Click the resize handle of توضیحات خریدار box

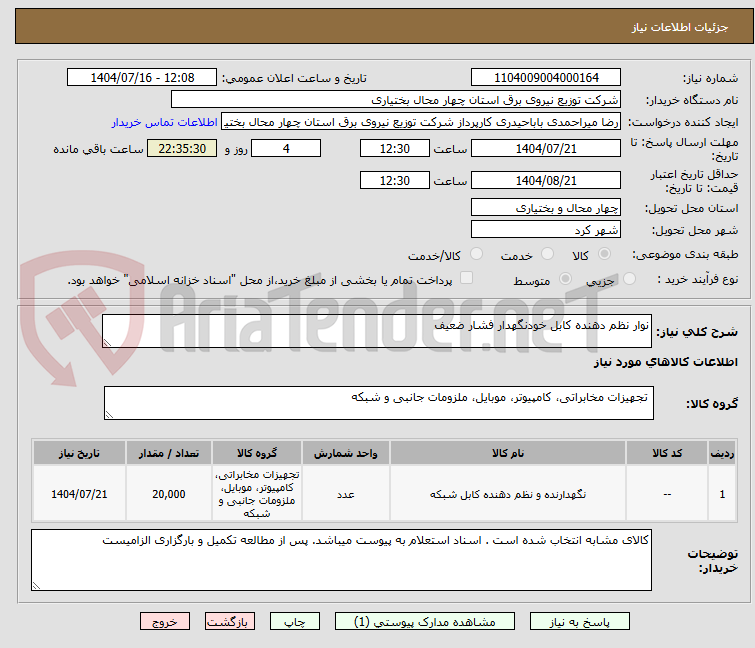click(x=36, y=585)
